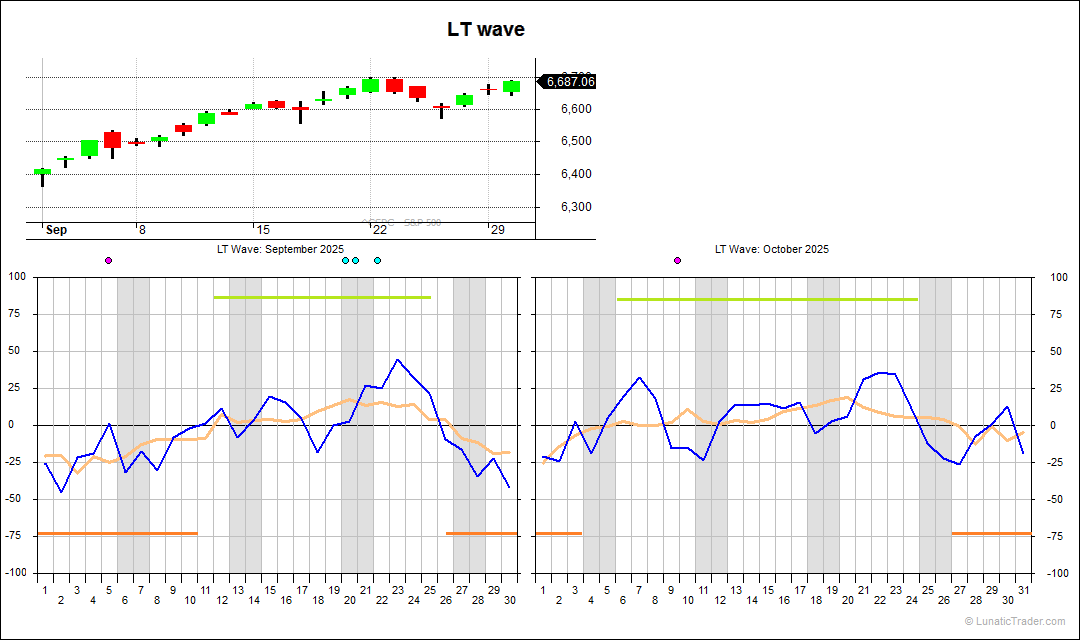The height and width of the screenshot is (640, 1080).
Task: Select orange bar at start of September chart
Action: pyautogui.click(x=117, y=533)
